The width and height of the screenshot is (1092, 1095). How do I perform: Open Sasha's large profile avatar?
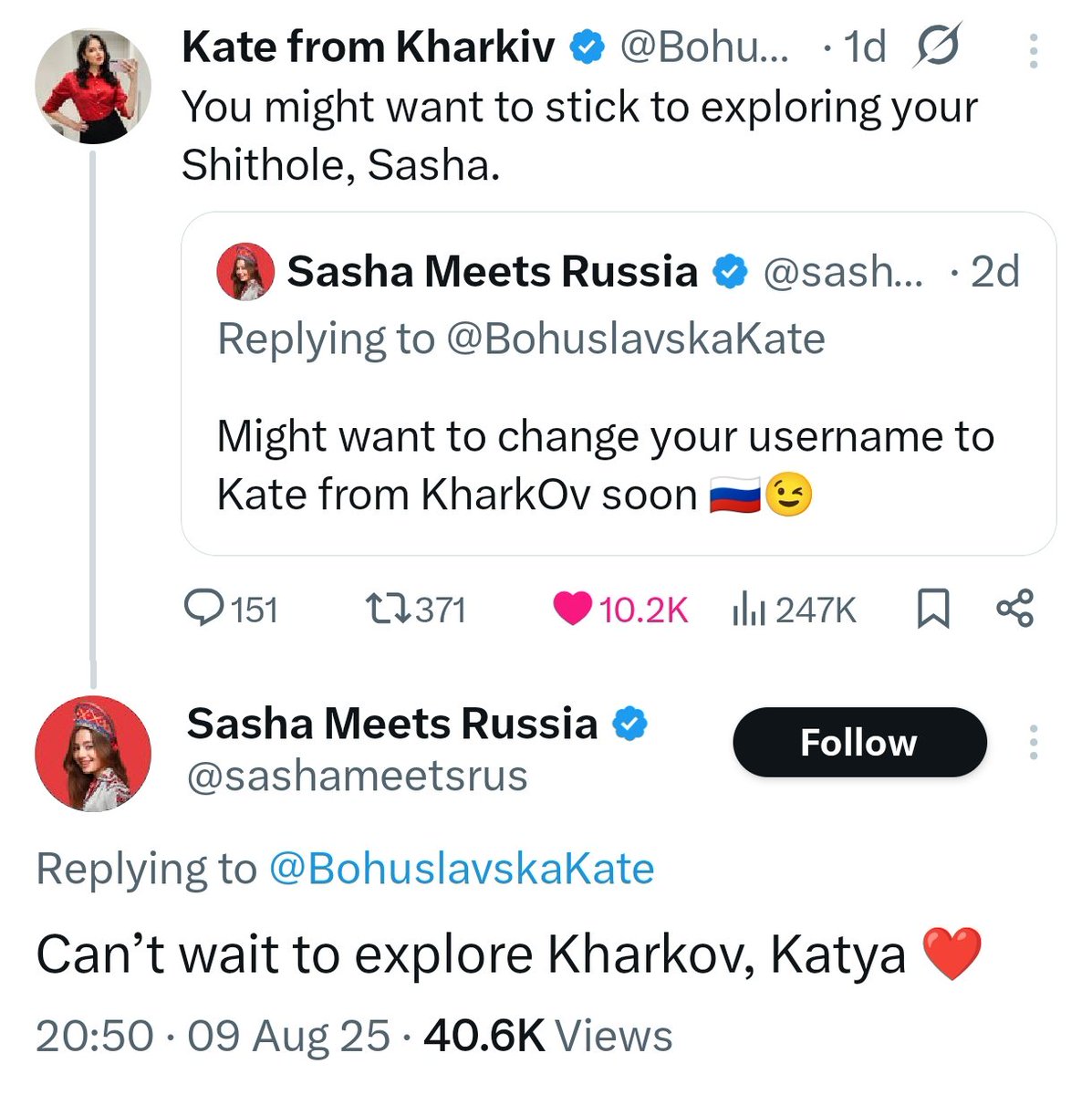pos(92,754)
